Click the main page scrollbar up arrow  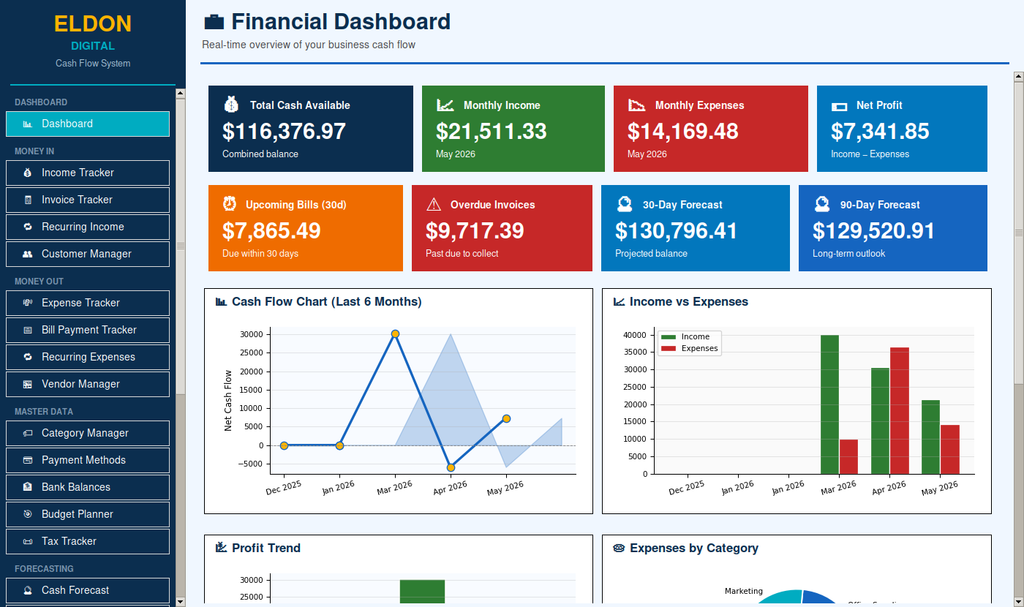tap(1018, 77)
